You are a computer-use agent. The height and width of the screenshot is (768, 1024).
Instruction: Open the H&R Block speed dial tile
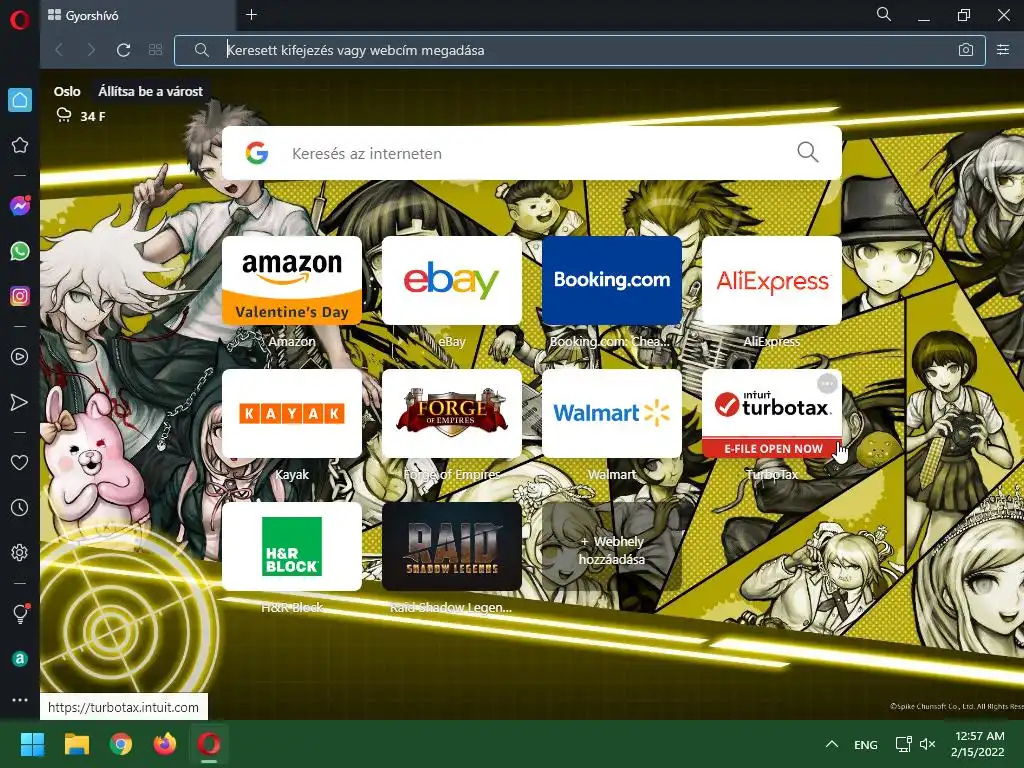point(292,547)
